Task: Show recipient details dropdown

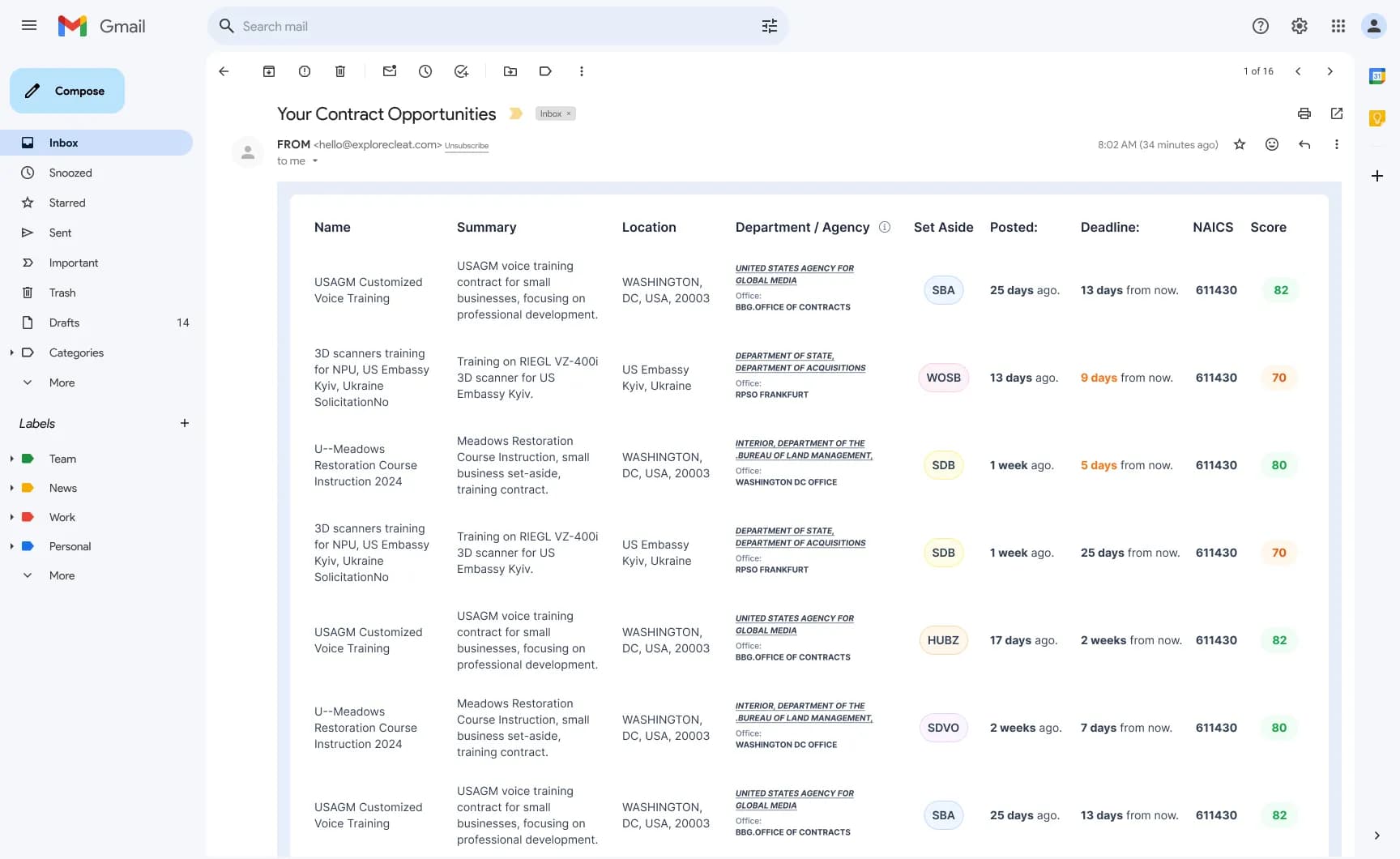Action: (x=315, y=161)
